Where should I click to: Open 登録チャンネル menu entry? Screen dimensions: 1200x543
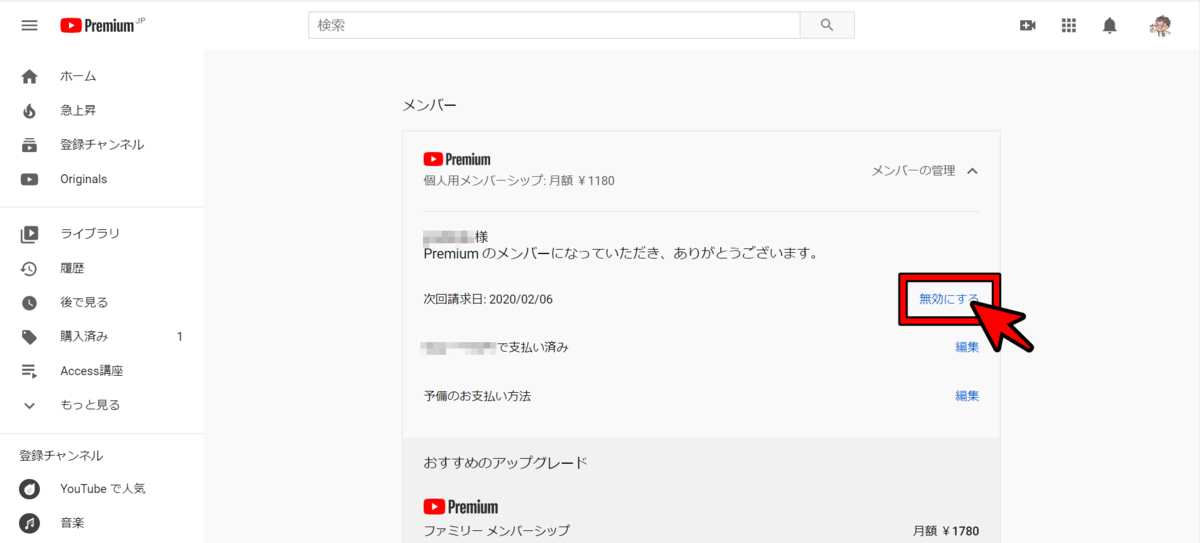coord(102,145)
